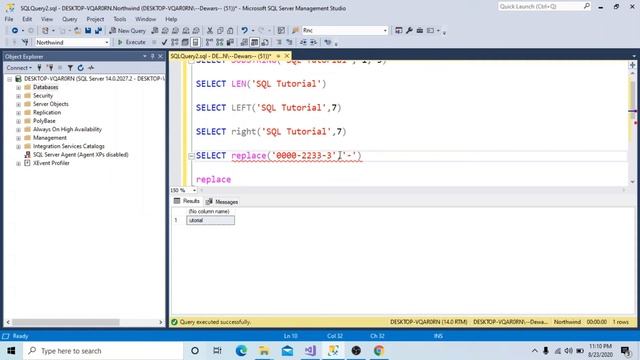Expand the Management folder node
640x360 pixels.
(18, 138)
